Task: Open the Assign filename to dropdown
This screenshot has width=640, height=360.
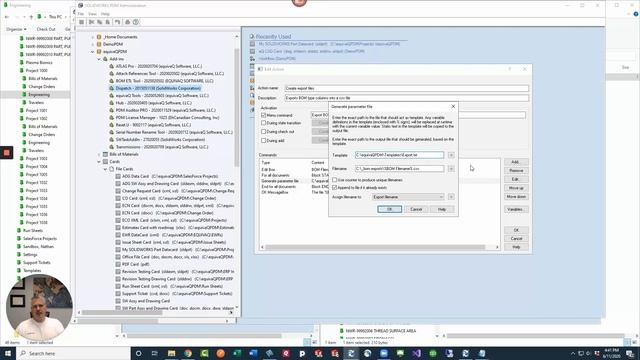Action: (408, 197)
